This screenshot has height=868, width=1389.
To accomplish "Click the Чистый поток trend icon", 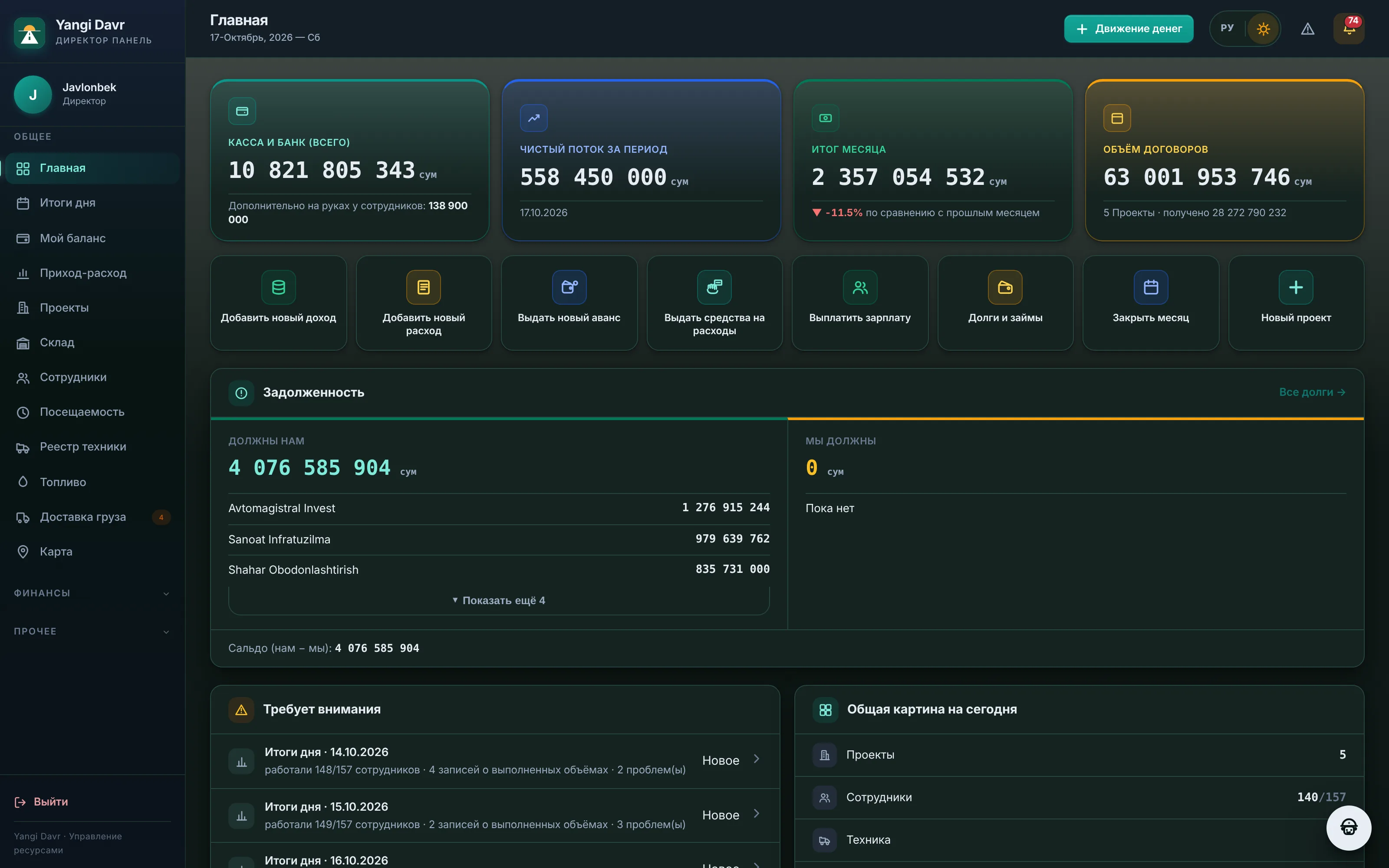I will (534, 118).
